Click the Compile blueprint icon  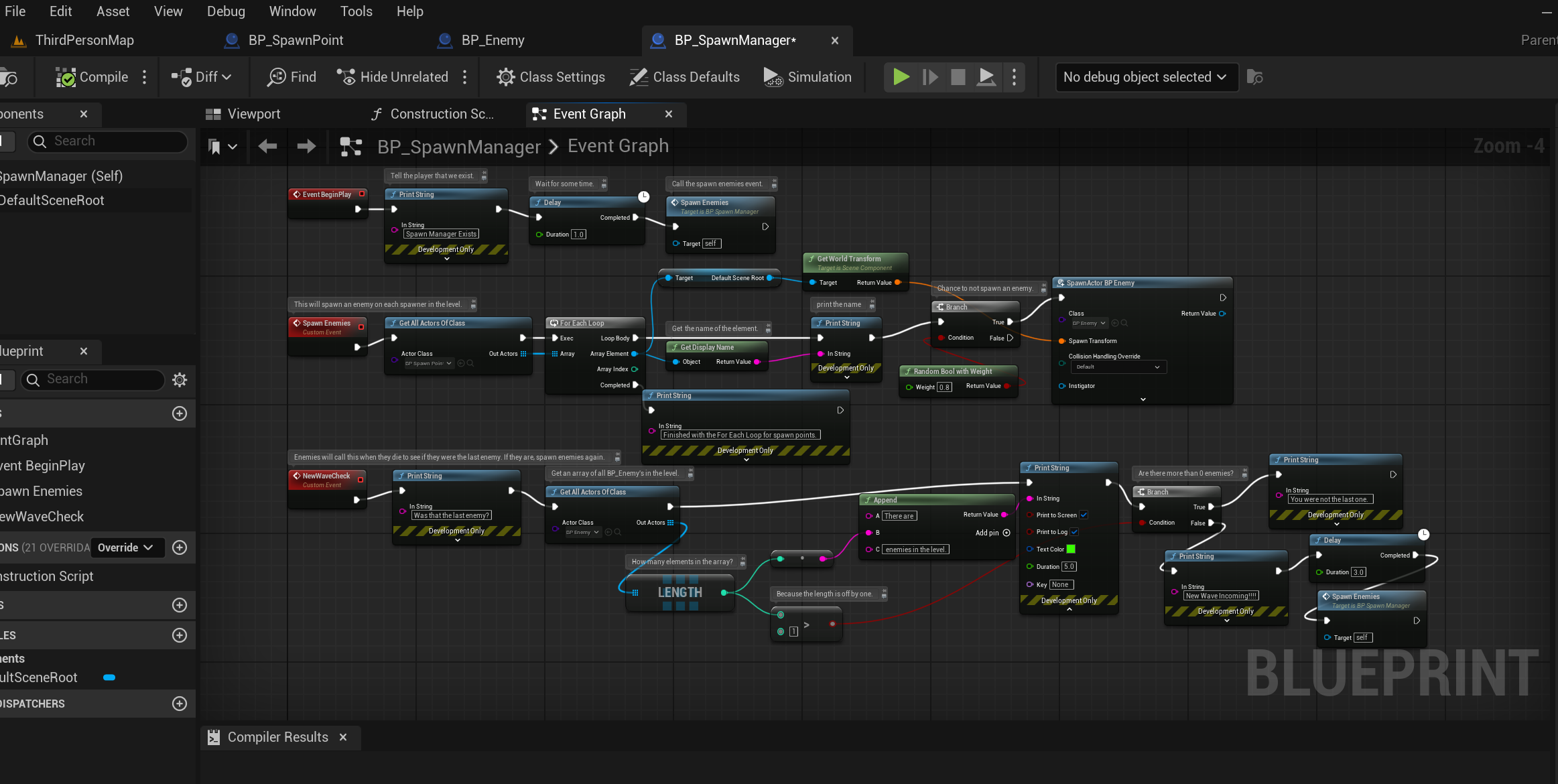pyautogui.click(x=66, y=77)
